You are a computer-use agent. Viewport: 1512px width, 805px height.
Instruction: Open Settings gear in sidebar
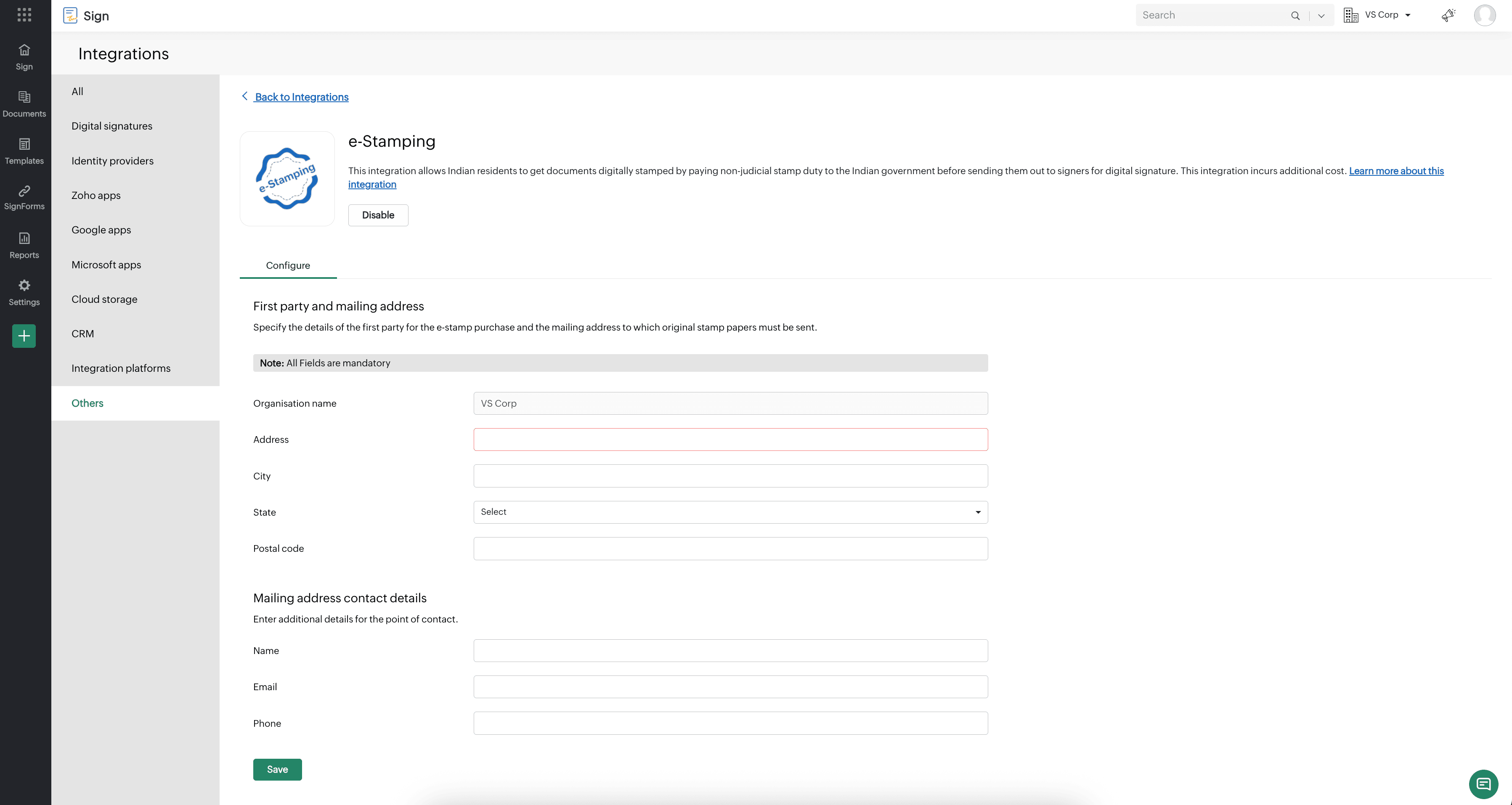coord(24,292)
